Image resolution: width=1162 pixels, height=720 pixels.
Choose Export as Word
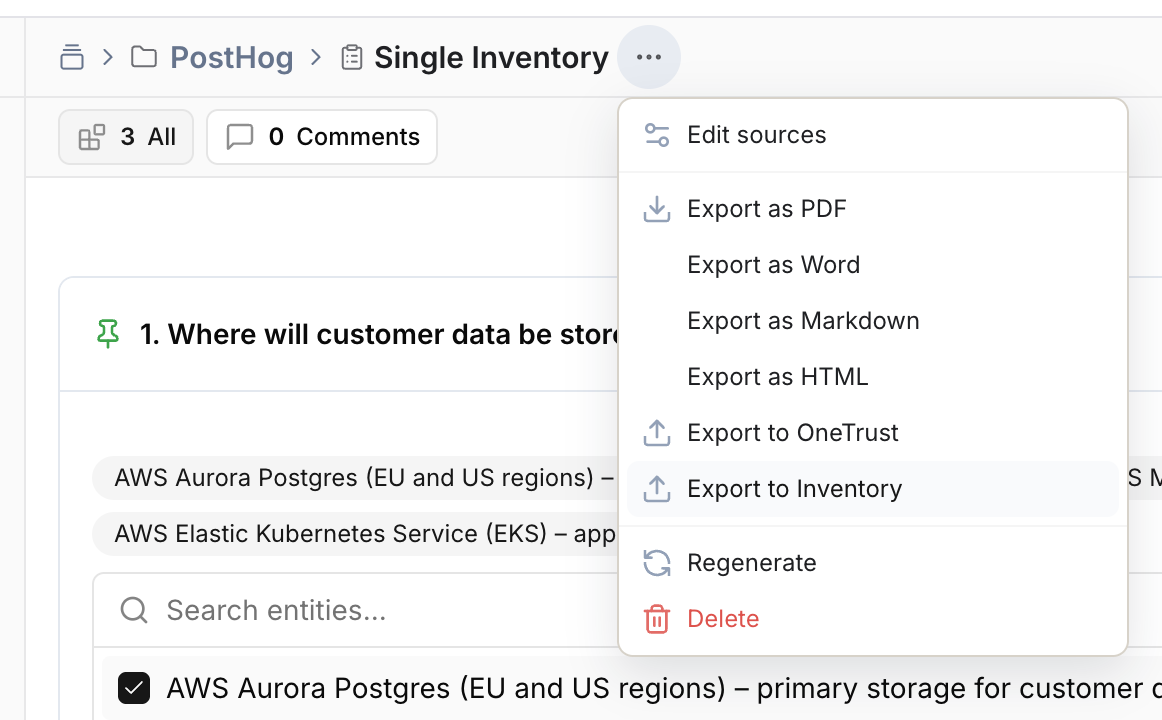[x=873, y=265]
